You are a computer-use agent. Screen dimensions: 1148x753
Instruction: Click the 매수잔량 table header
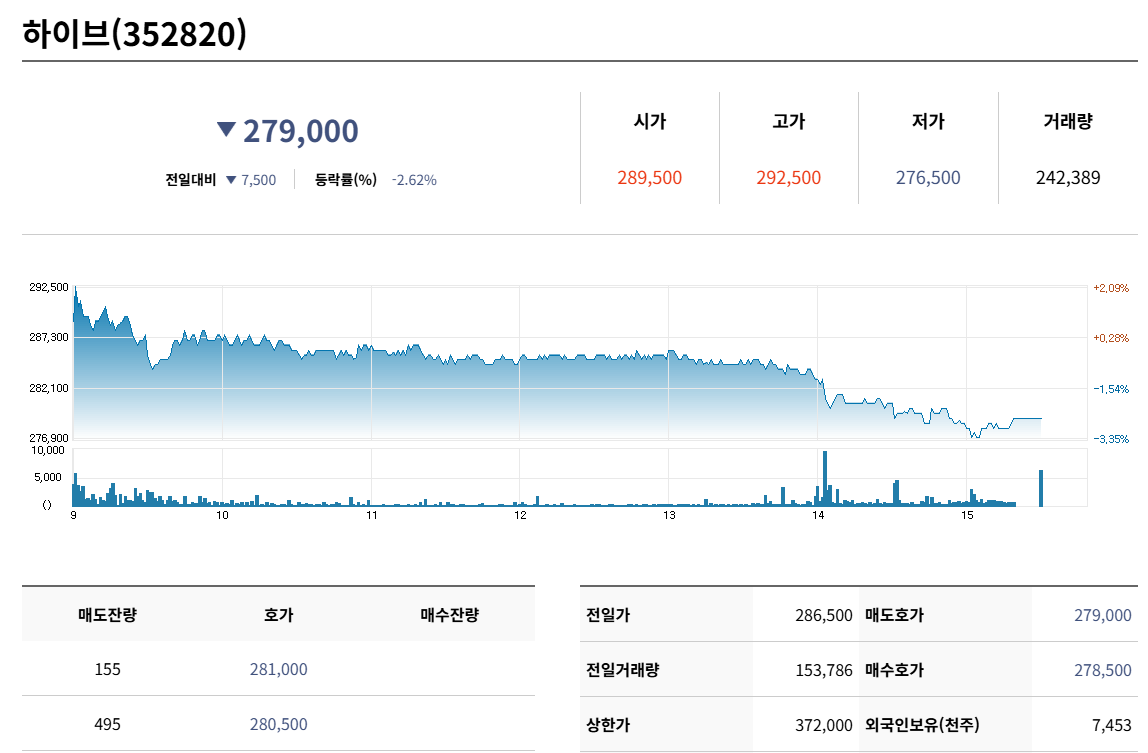[x=450, y=615]
